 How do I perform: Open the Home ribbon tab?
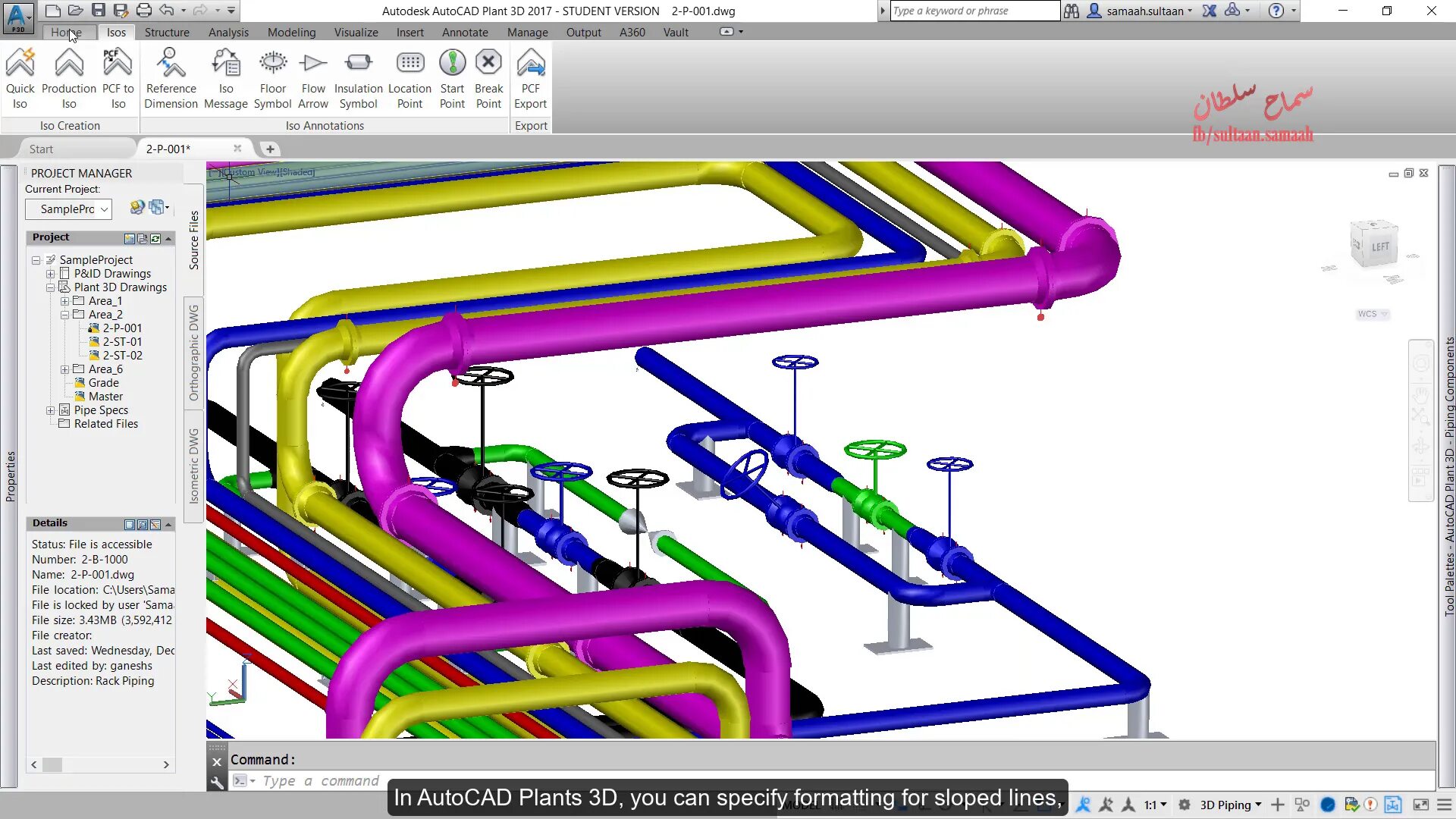click(66, 32)
